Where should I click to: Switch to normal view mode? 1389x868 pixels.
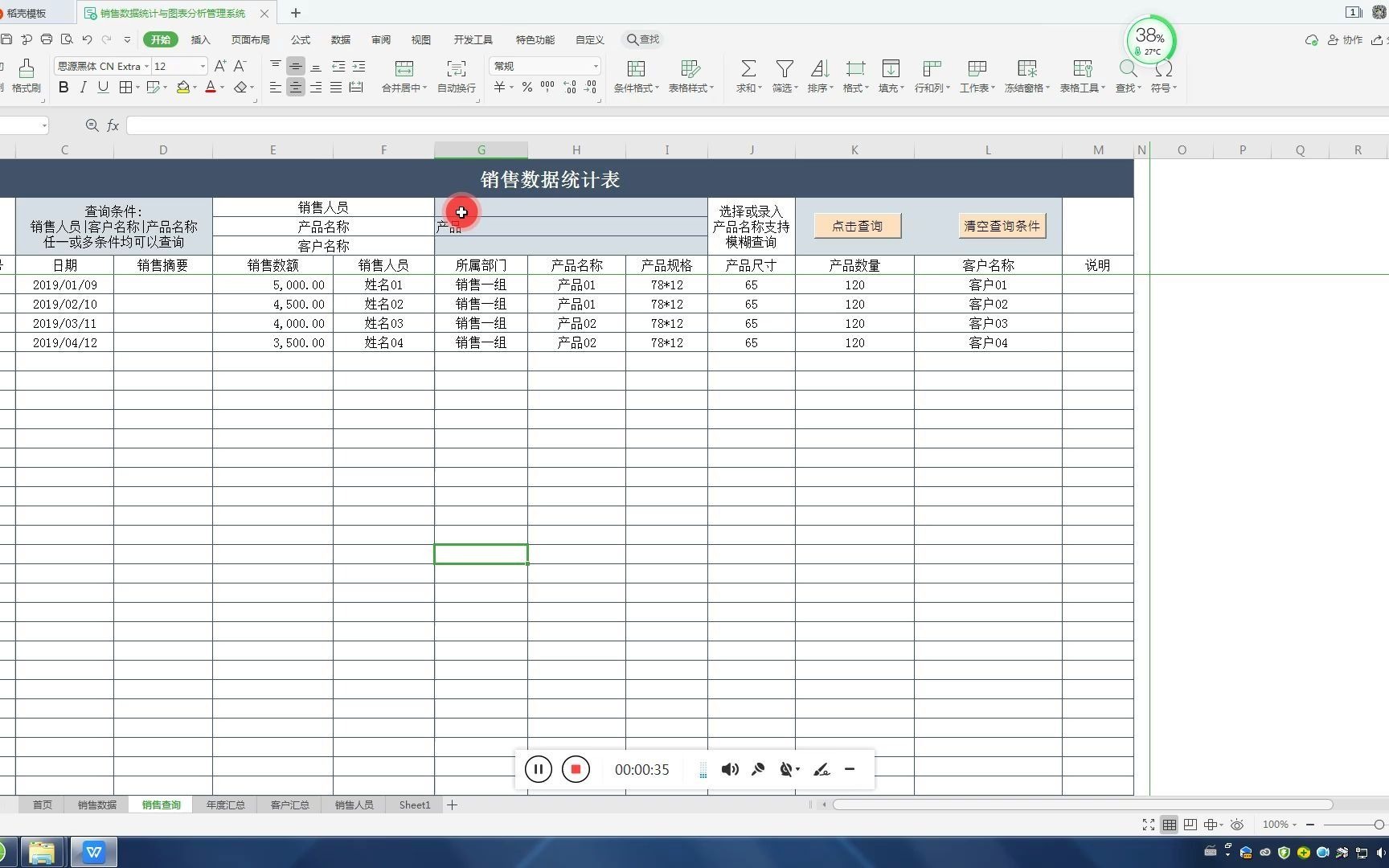click(x=1170, y=825)
